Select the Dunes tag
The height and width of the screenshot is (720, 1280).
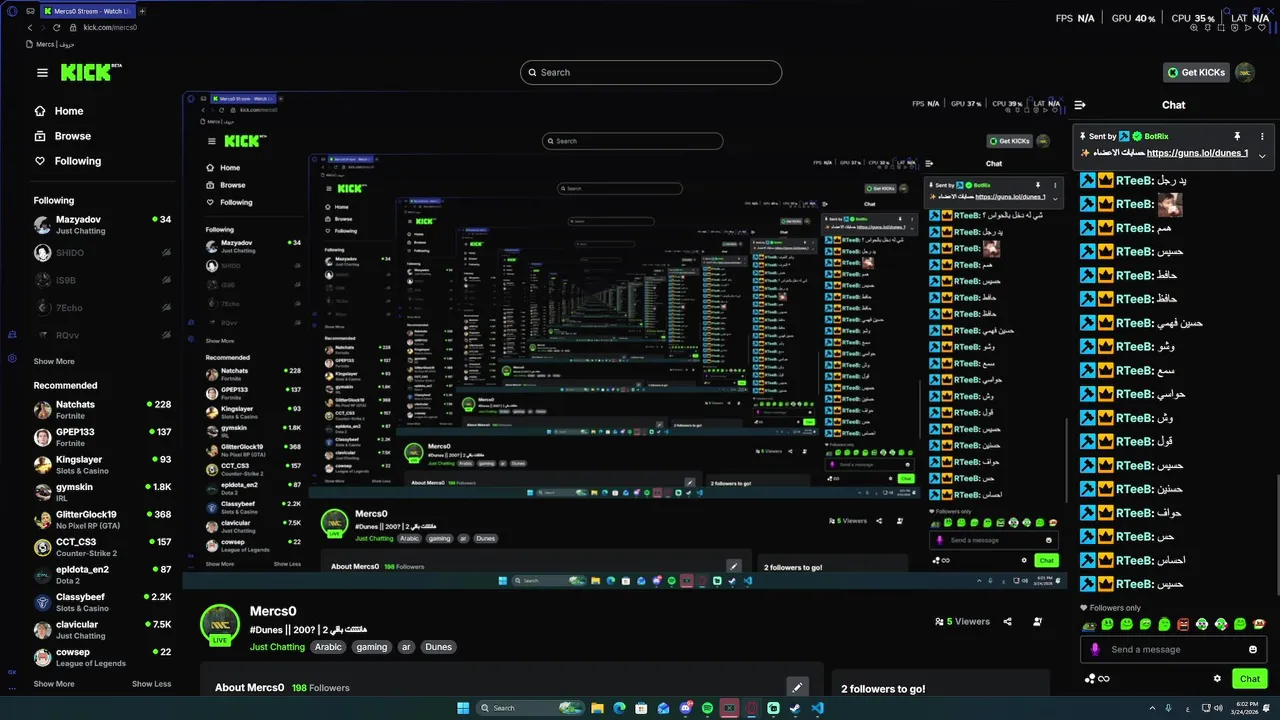click(x=437, y=647)
